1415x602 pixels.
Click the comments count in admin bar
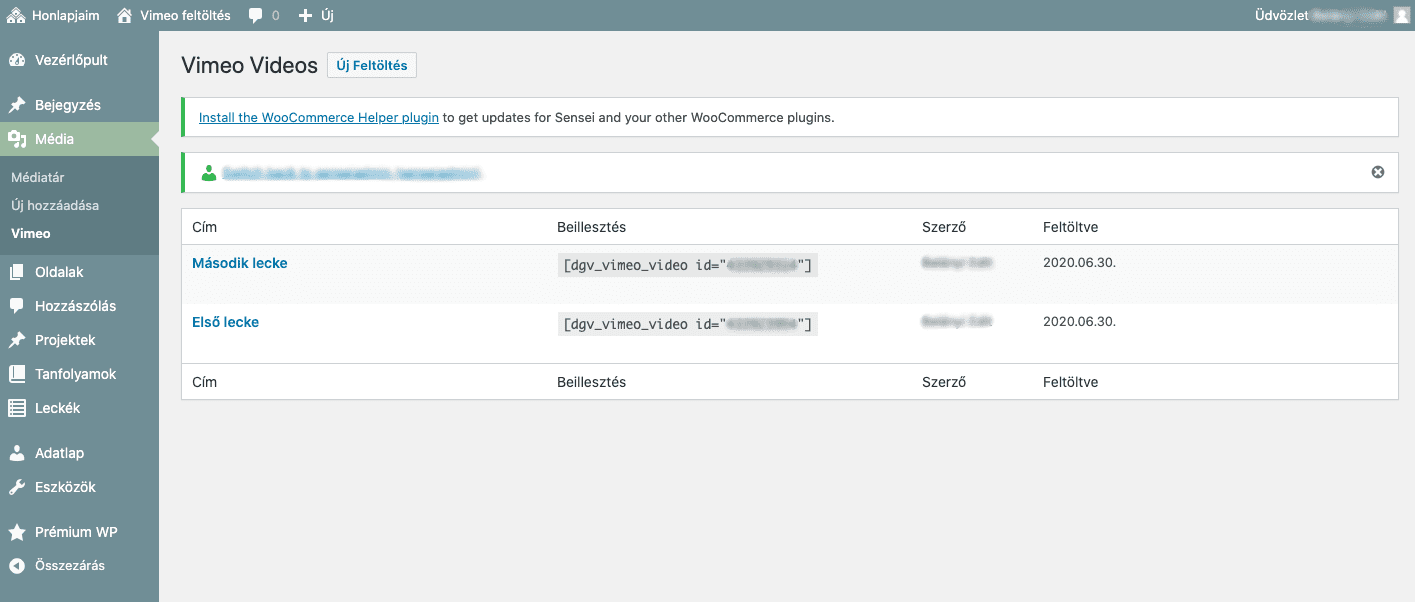264,15
